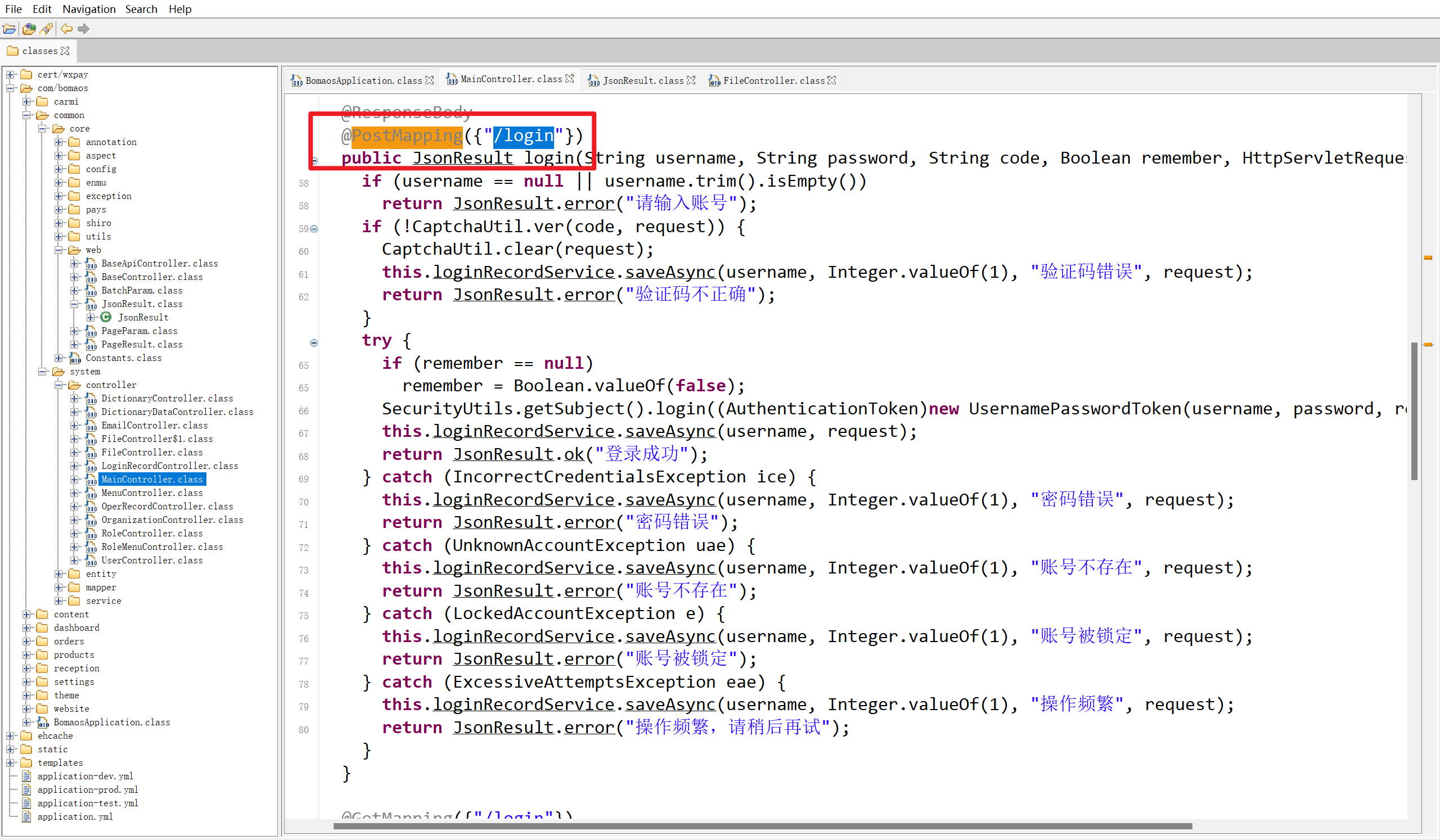
Task: Close the BomaosApplication.class tab
Action: click(430, 80)
